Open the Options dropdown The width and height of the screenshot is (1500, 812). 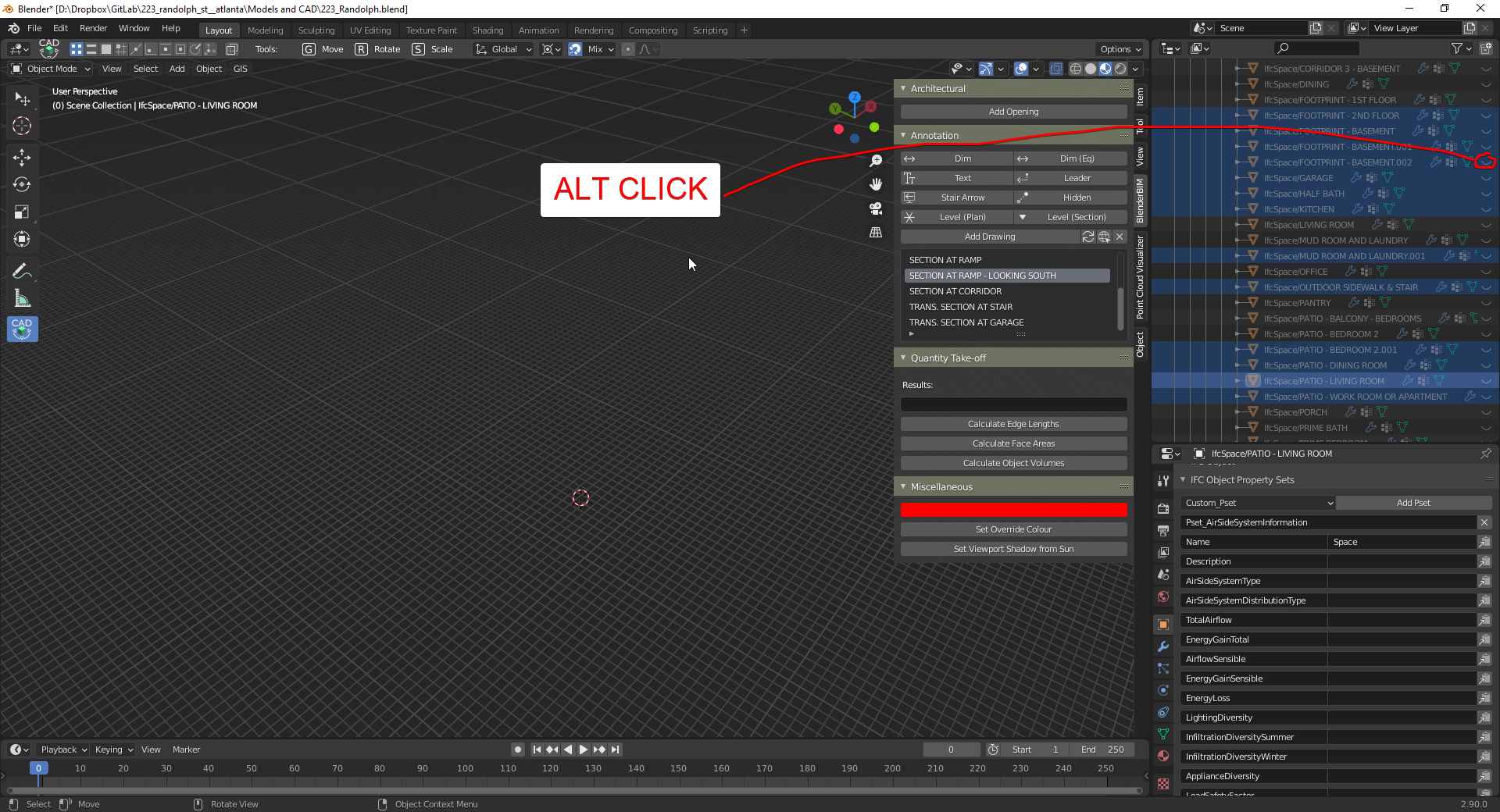tap(1120, 49)
